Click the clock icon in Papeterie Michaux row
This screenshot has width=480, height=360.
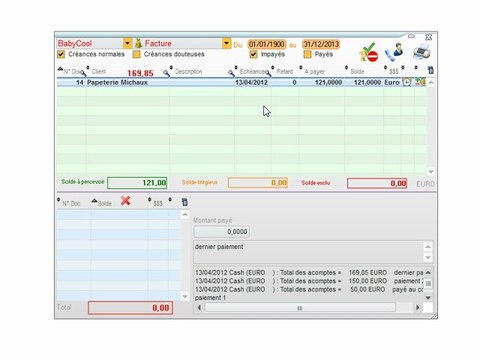point(407,82)
